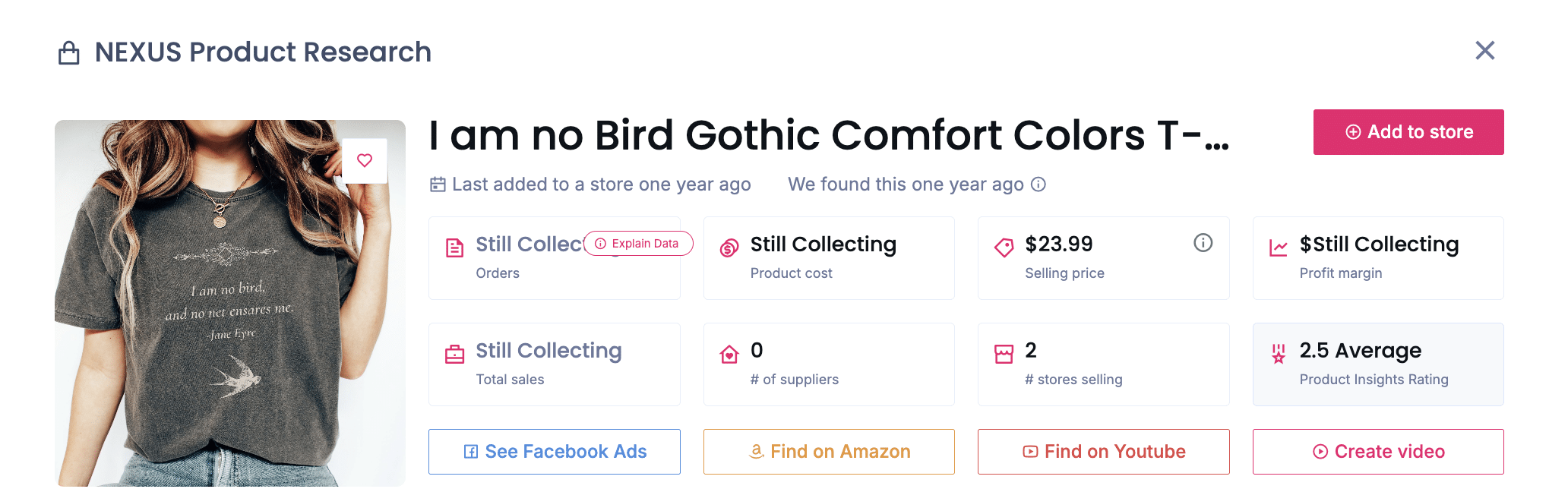Click the Profit margin chart icon

point(1279,248)
